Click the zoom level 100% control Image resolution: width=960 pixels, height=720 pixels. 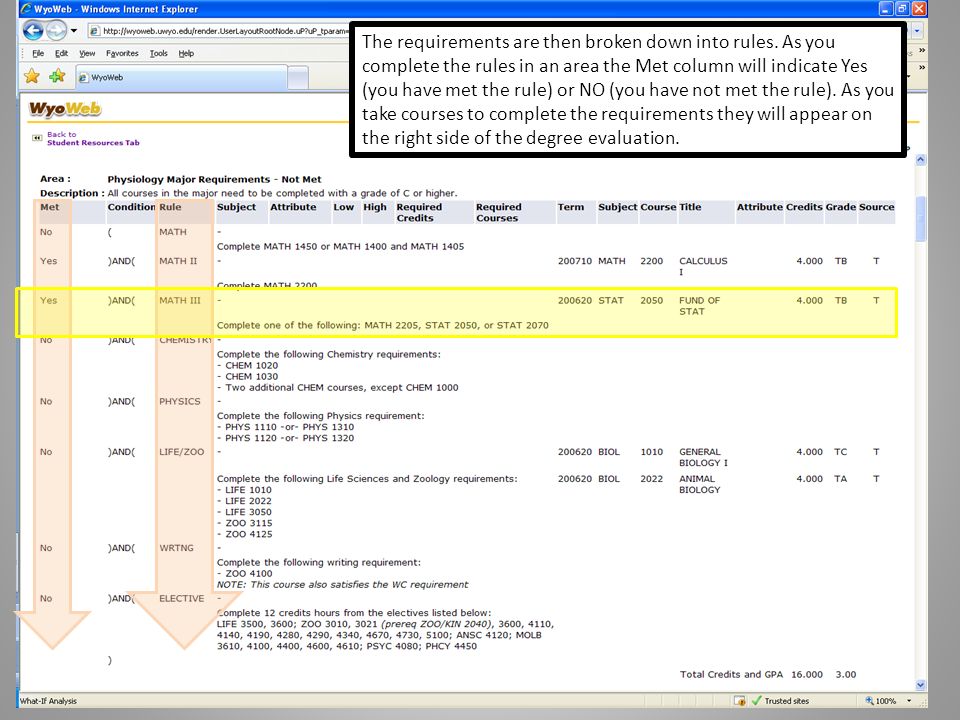[x=881, y=701]
